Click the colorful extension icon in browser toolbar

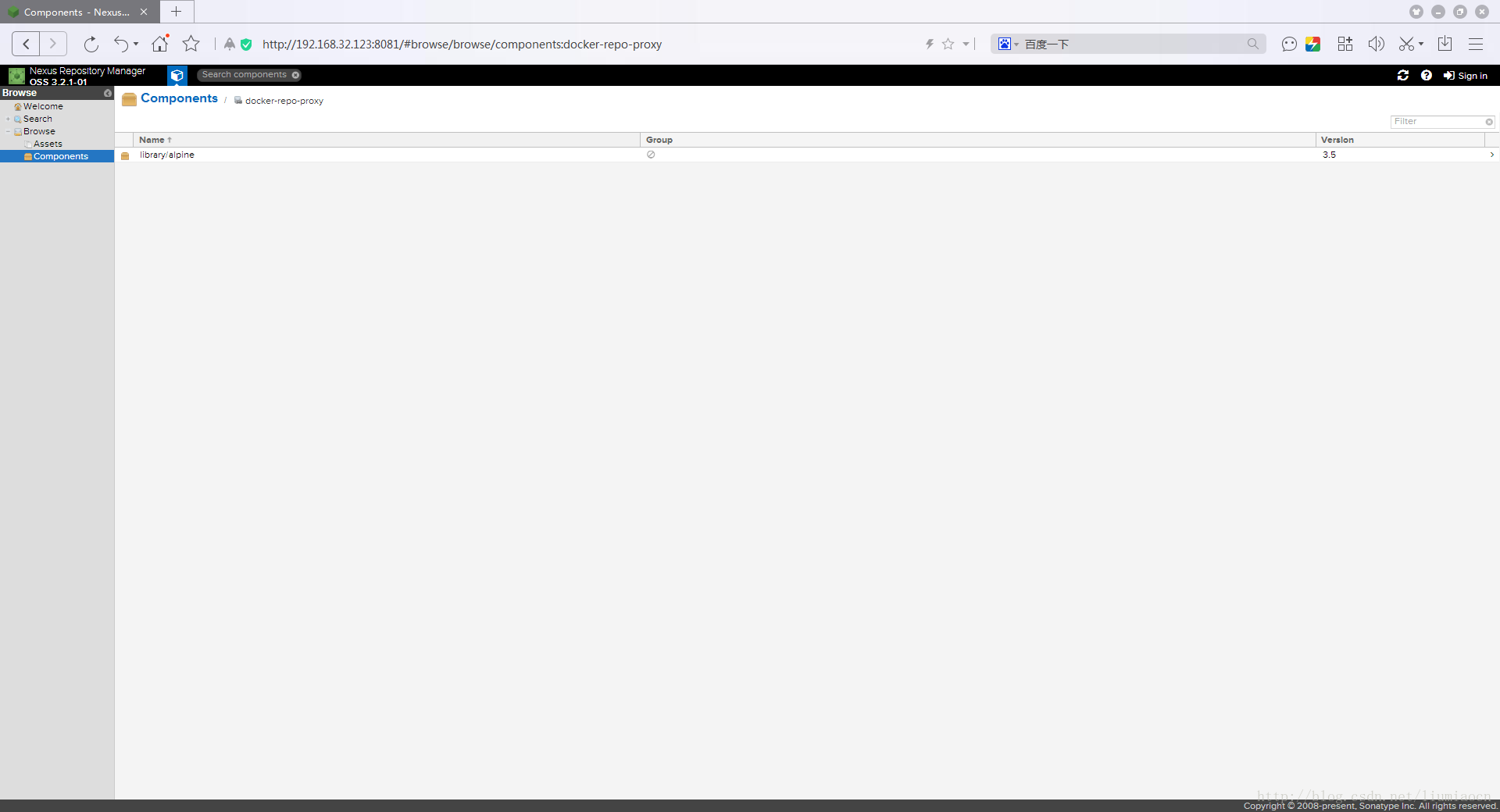(x=1312, y=44)
